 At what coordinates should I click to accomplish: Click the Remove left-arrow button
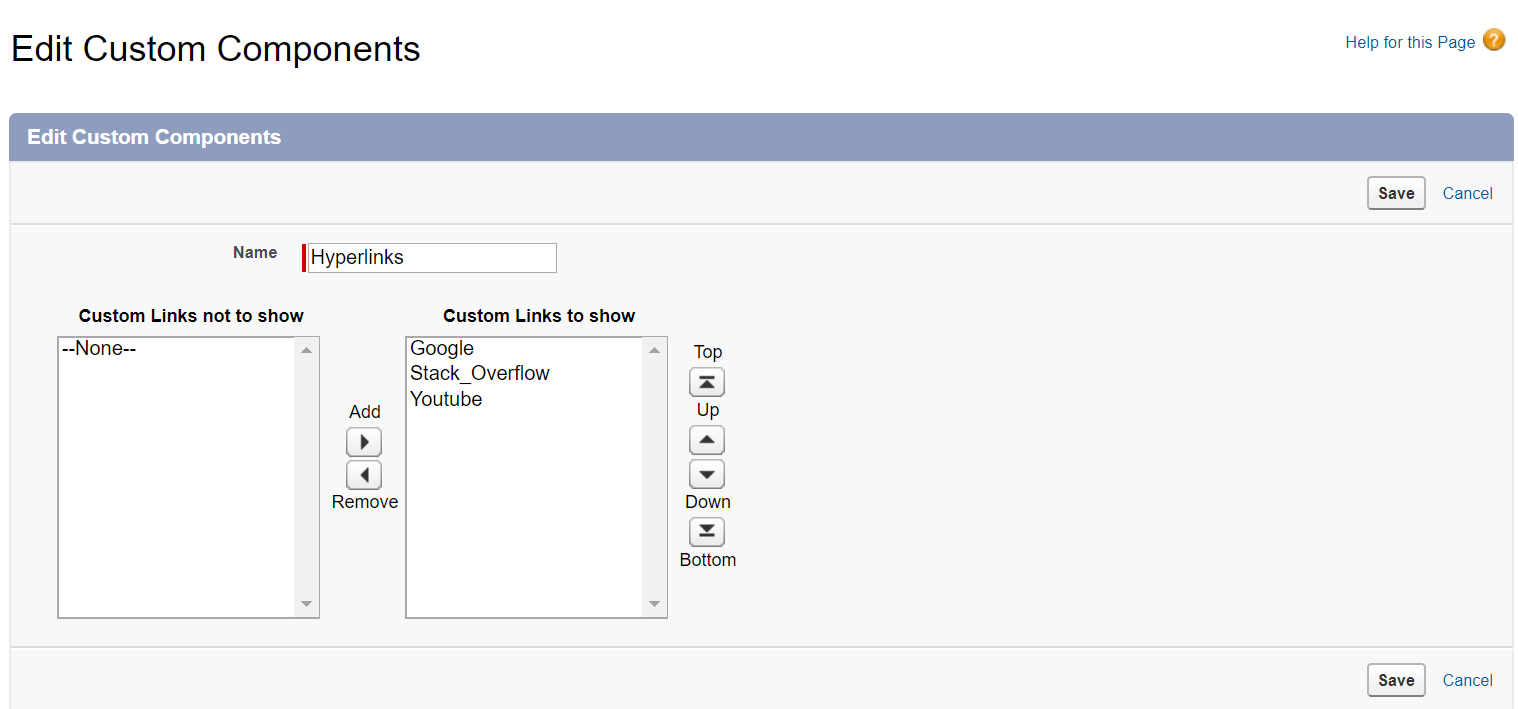click(x=364, y=475)
